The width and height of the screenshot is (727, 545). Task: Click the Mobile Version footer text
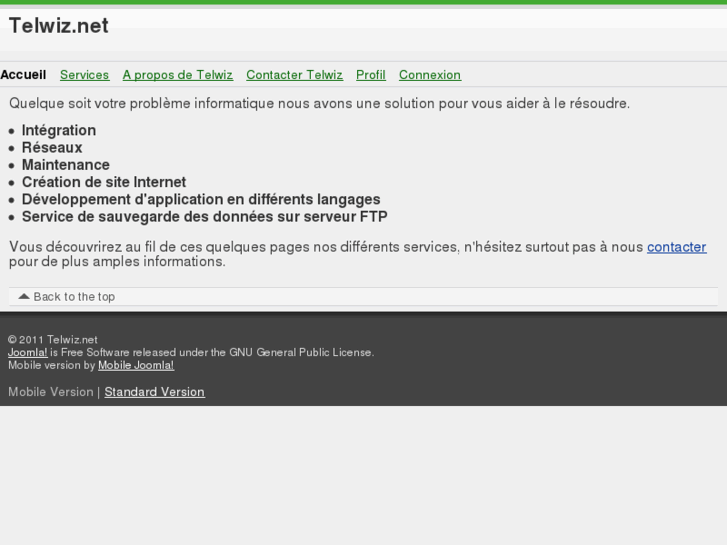click(51, 392)
